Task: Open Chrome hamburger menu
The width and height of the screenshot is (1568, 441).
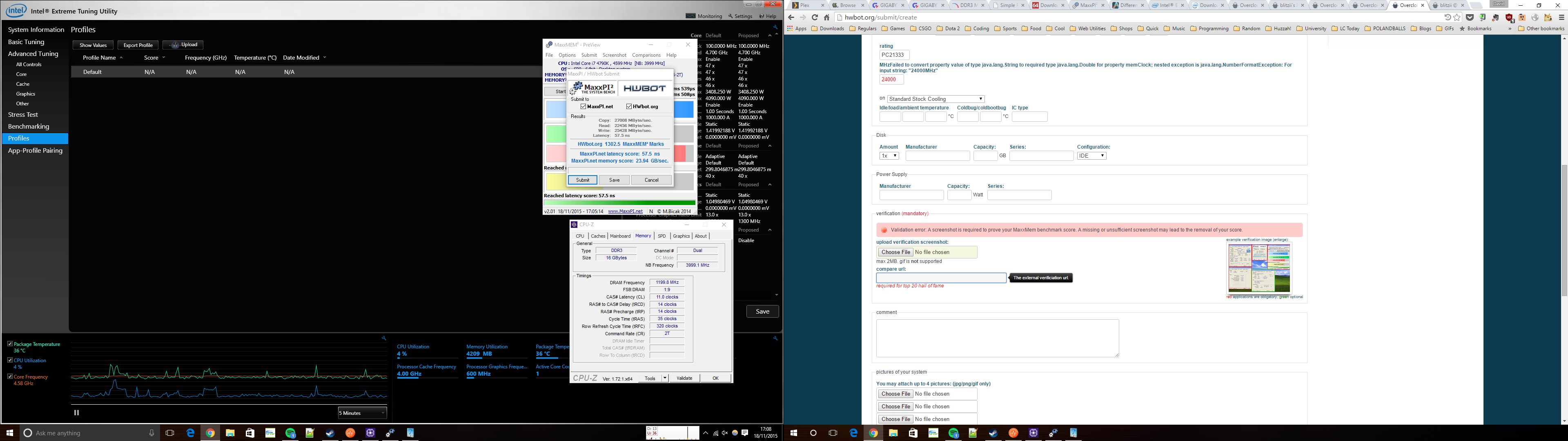Action: tap(1561, 17)
